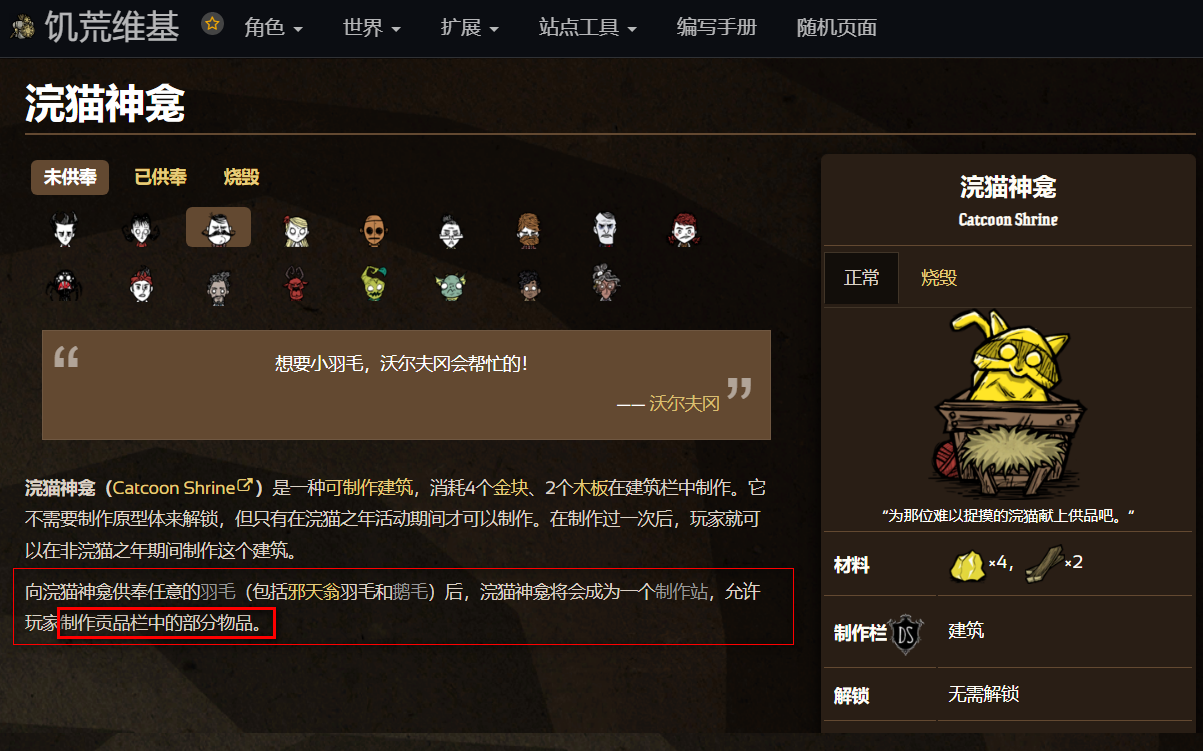Open the 随机页面 menu item
The height and width of the screenshot is (751, 1203).
837,27
